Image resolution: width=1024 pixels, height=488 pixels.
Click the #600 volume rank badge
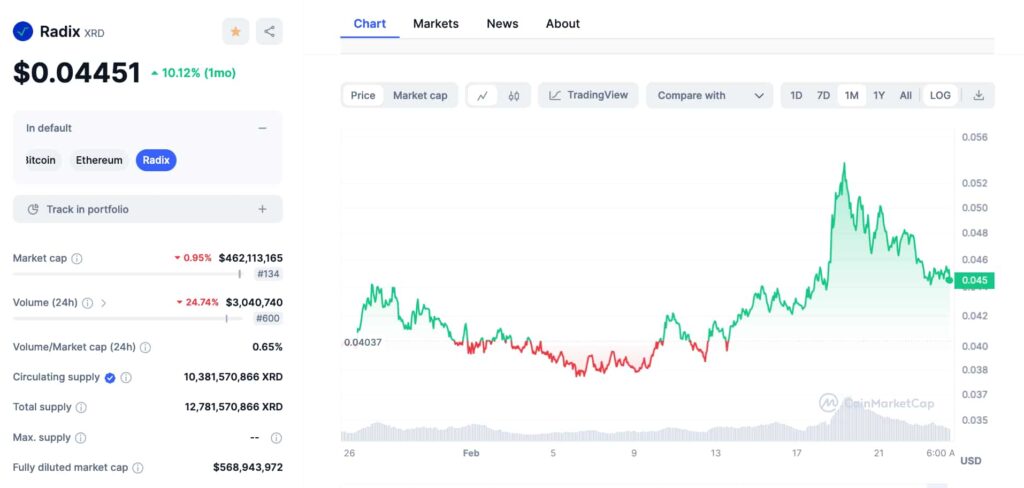[268, 319]
